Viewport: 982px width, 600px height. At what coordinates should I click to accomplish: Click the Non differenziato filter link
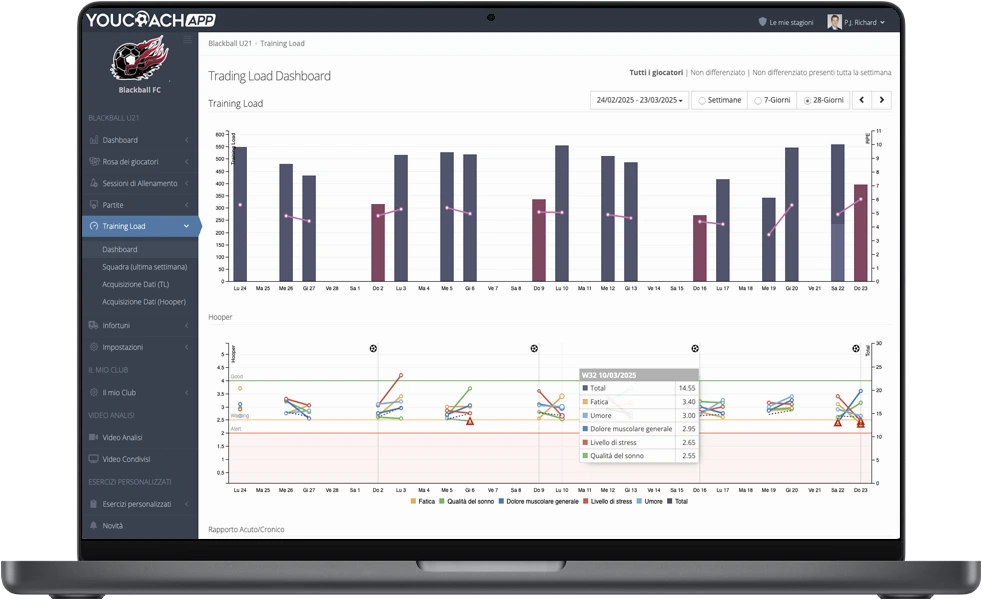coord(718,73)
